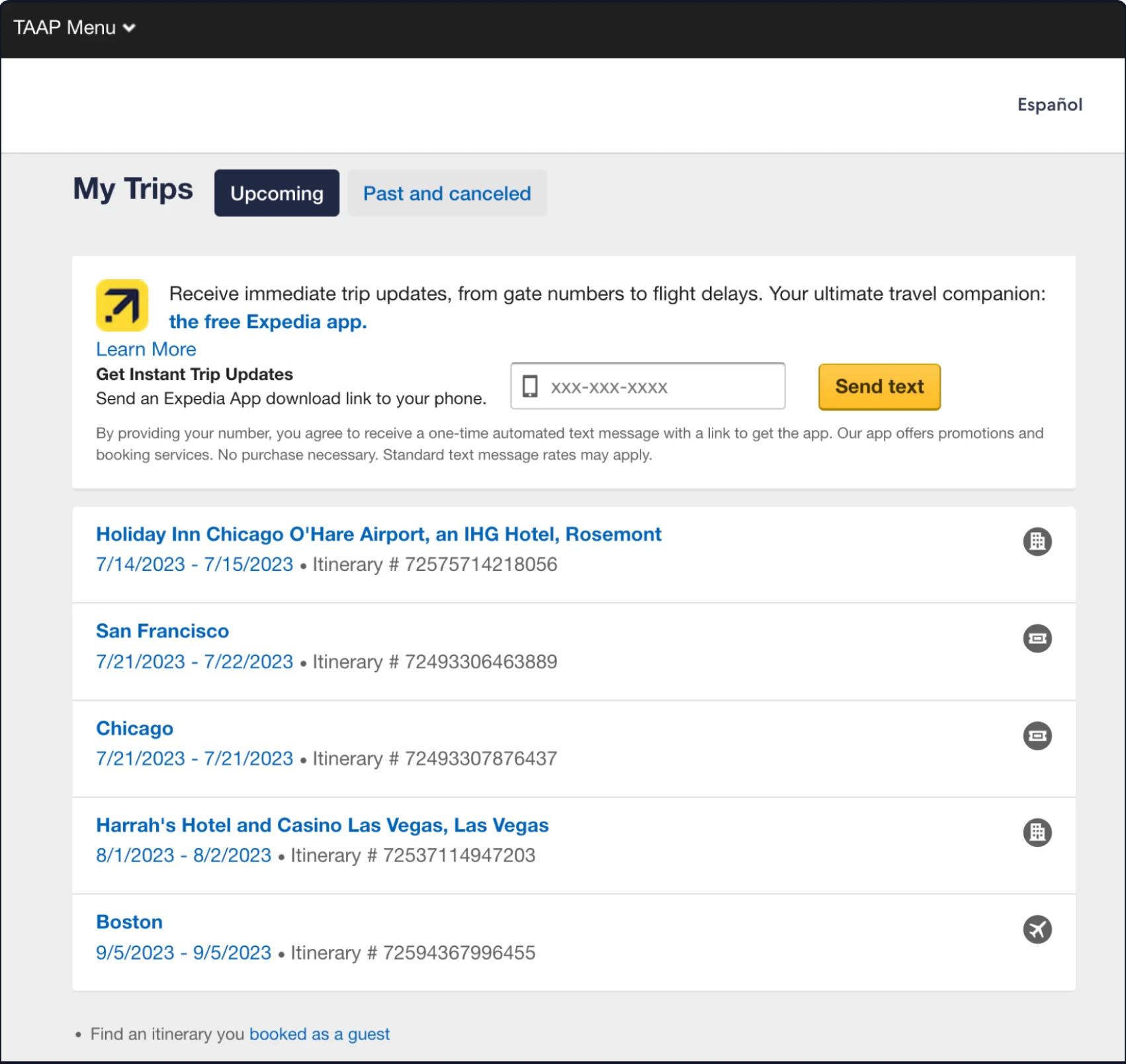Click itinerary number 72493307876437
The image size is (1126, 1064).
[481, 758]
